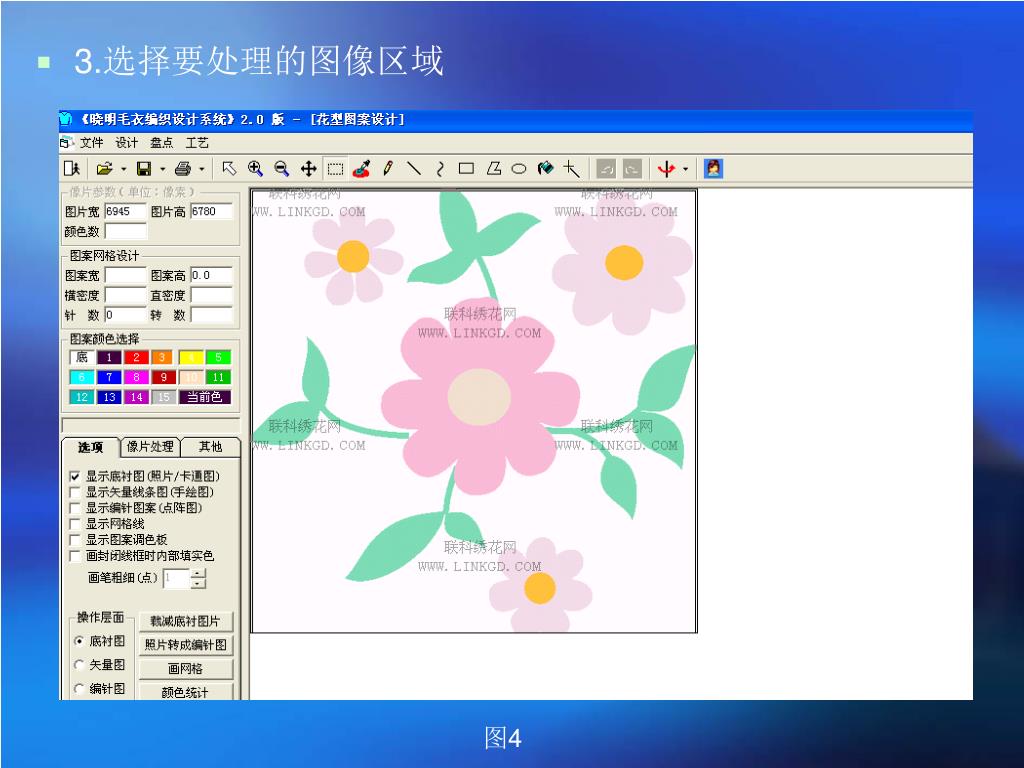Image resolution: width=1024 pixels, height=768 pixels.
Task: Click the 裁减底衬图片 button
Action: [x=185, y=621]
